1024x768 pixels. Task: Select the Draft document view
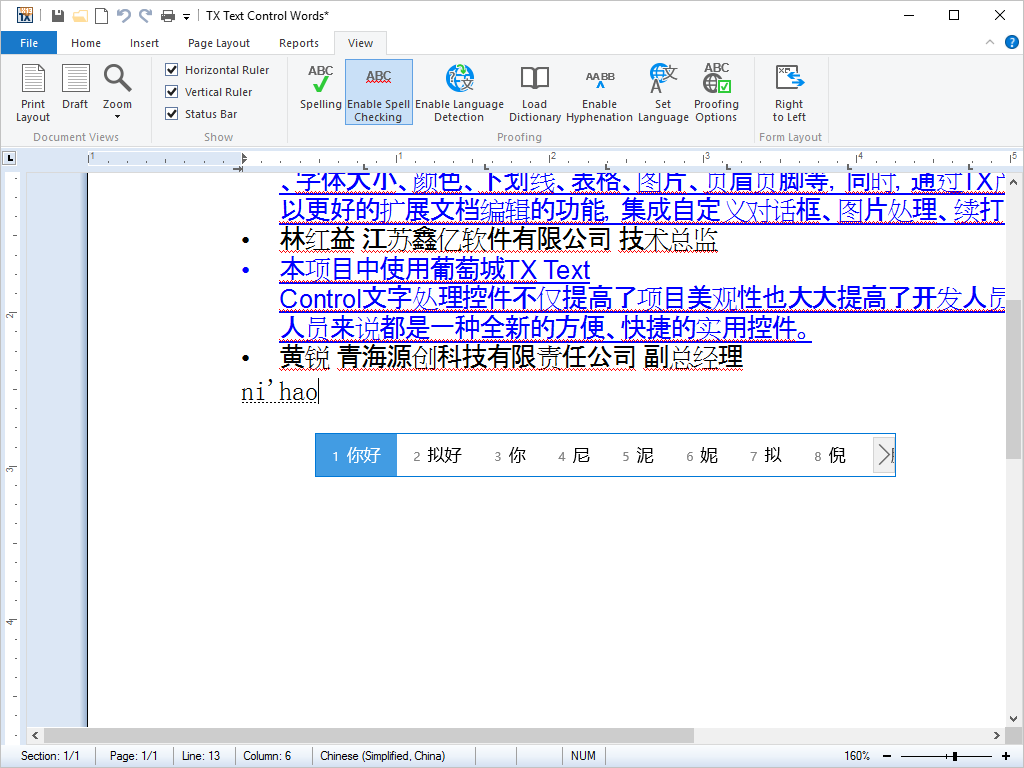75,88
